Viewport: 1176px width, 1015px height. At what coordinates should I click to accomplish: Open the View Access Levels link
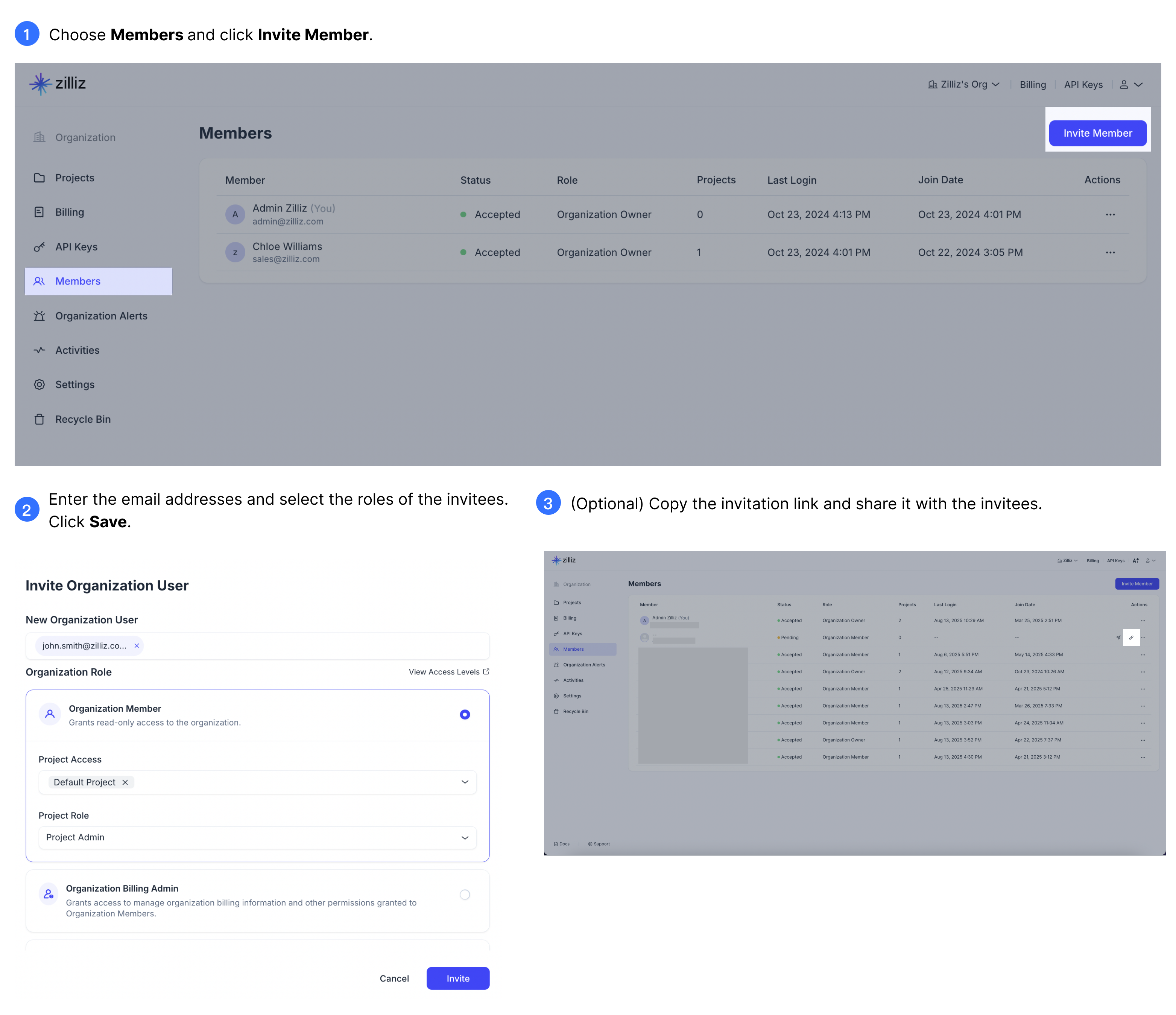tap(448, 671)
